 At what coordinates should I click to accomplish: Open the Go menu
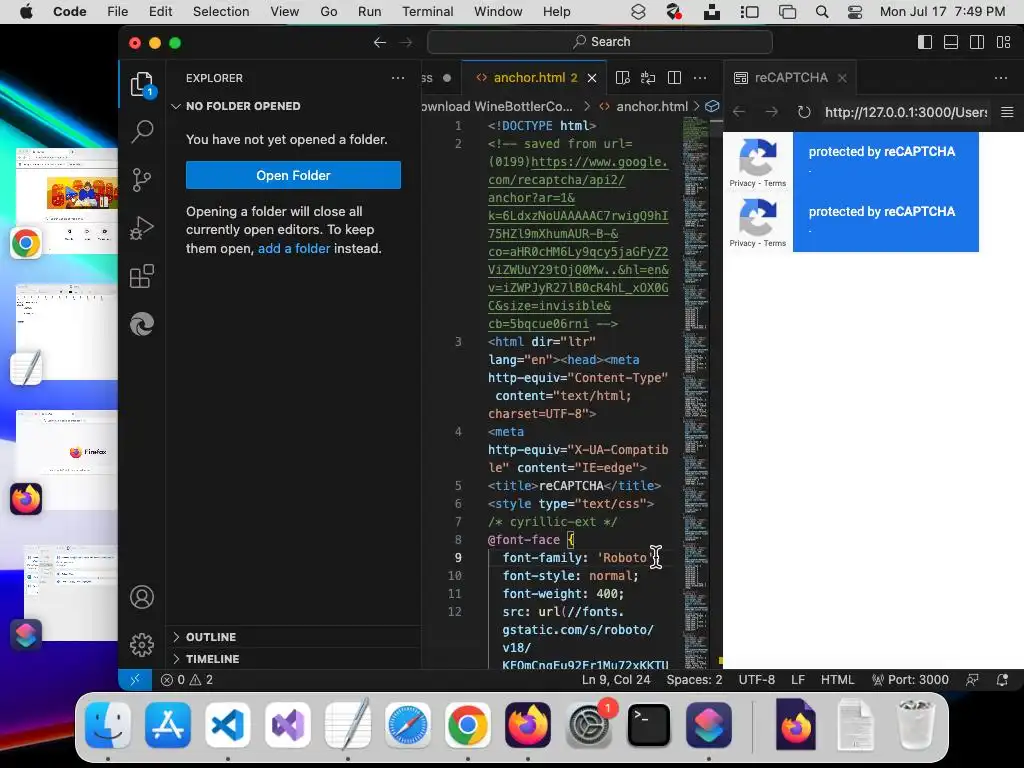[328, 12]
